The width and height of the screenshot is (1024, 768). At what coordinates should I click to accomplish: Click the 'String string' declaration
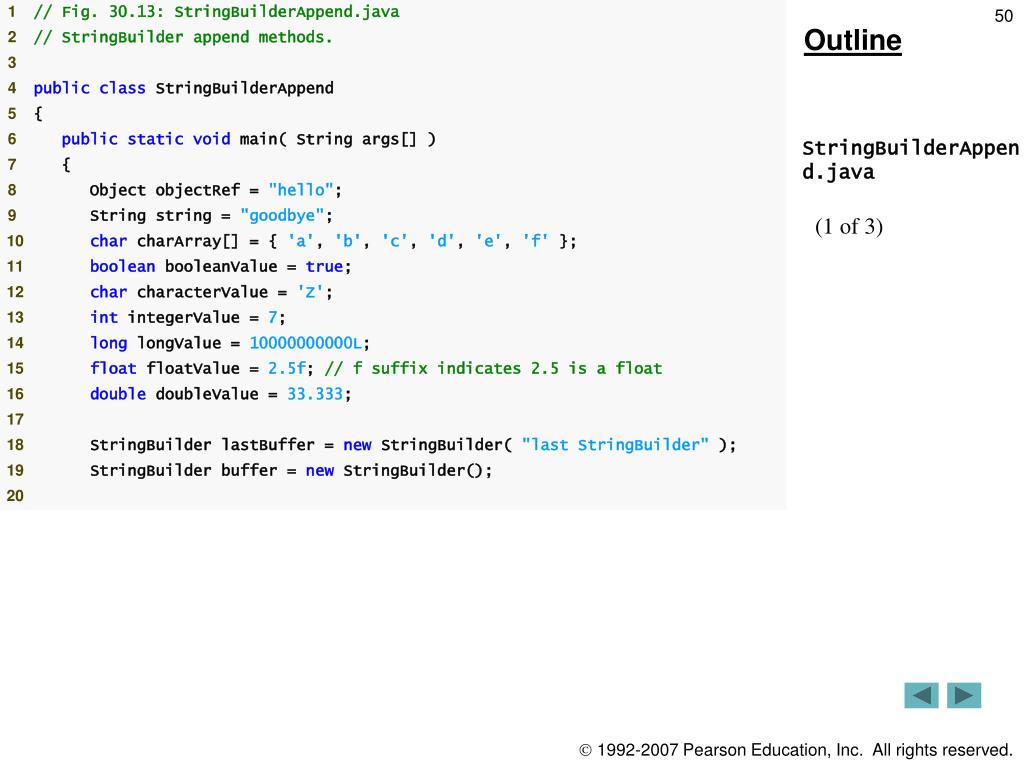pyautogui.click(x=212, y=216)
